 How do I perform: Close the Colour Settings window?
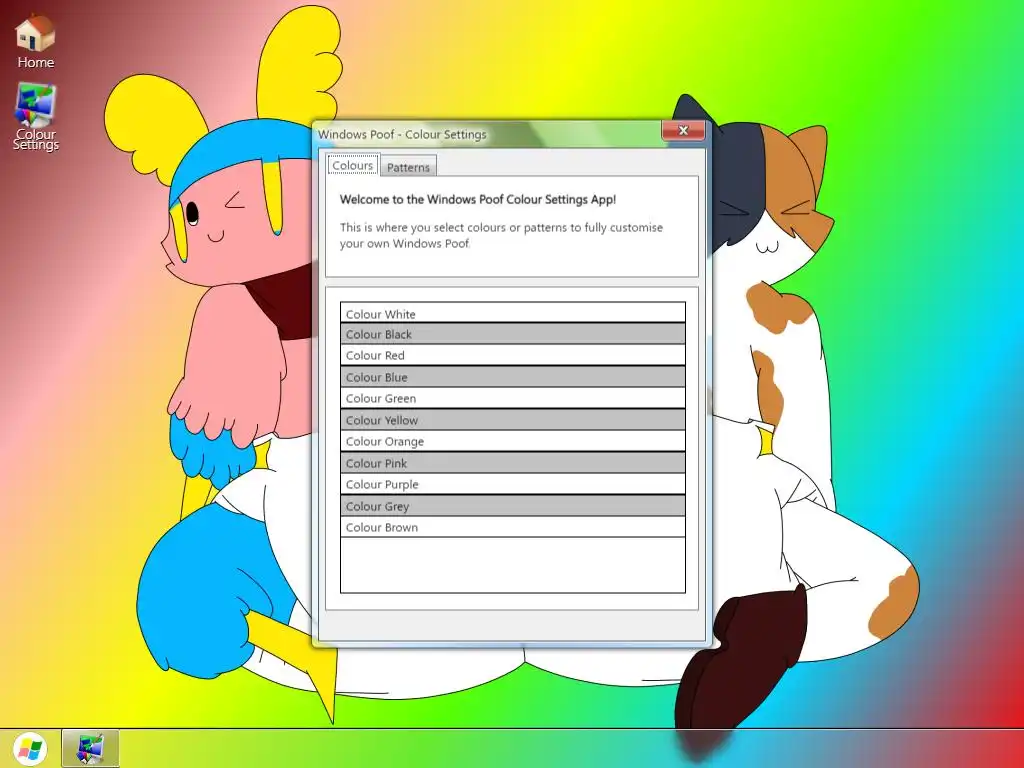click(683, 130)
